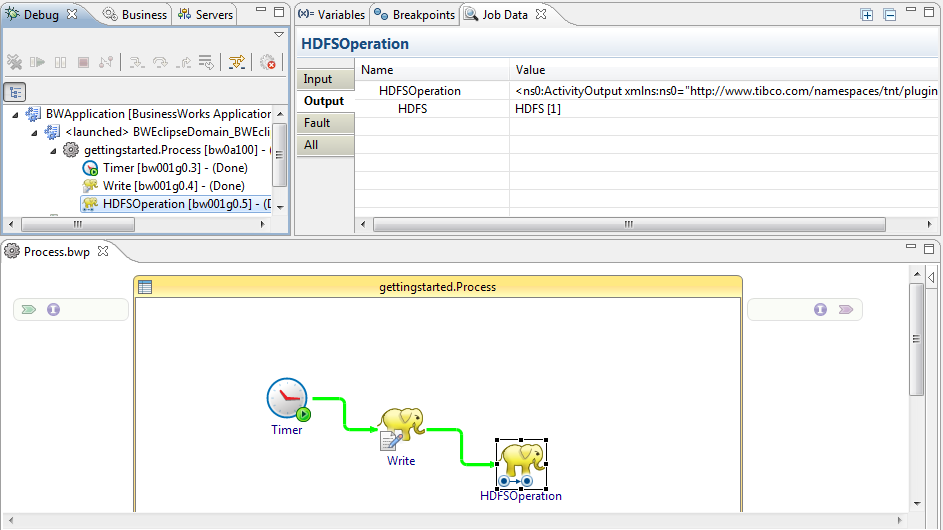Select the Fault section button
Screen dimensions: 943x530
316,123
